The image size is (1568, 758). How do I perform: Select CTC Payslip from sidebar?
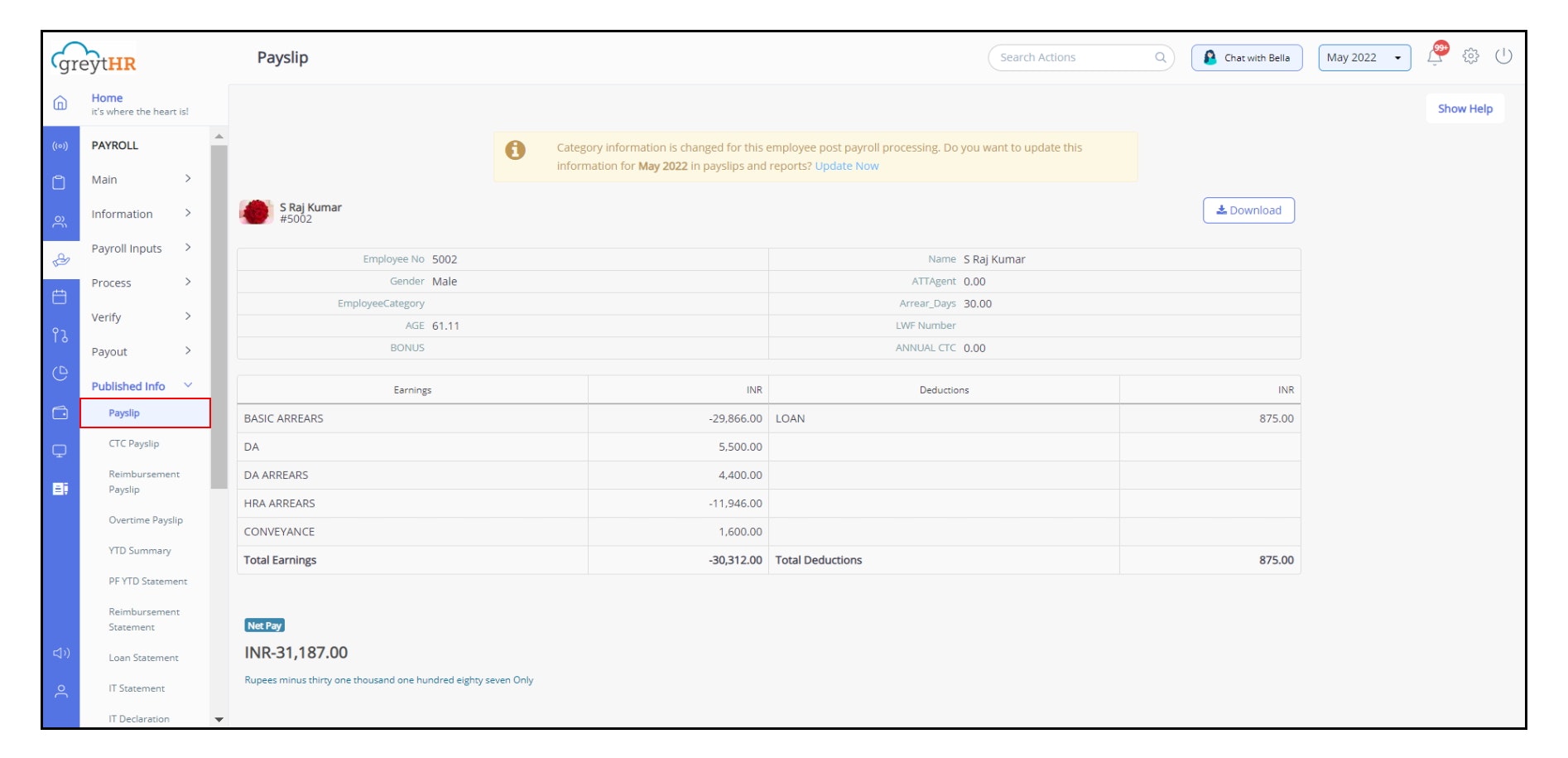pos(134,443)
